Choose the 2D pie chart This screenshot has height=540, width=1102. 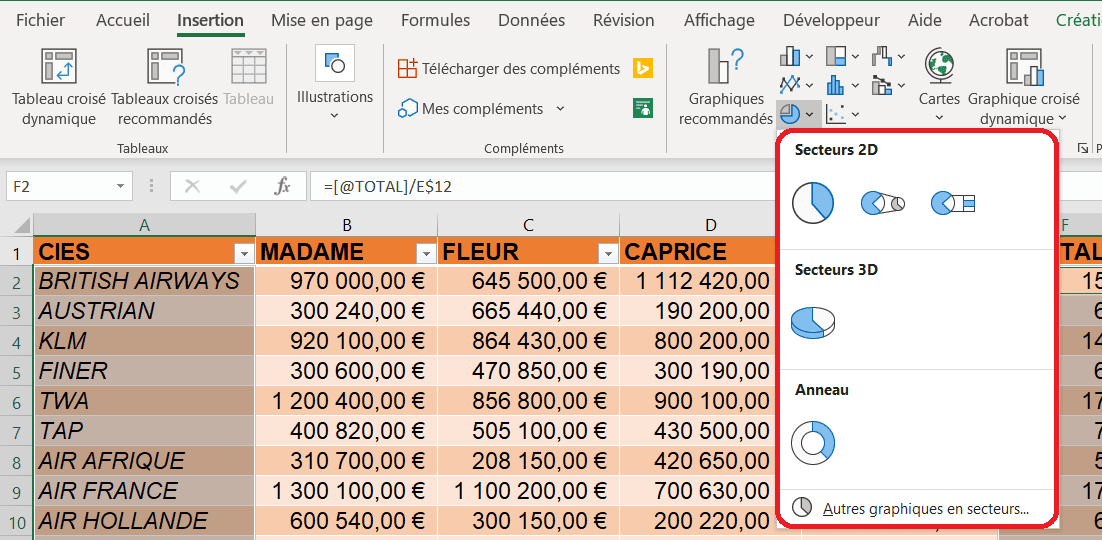pyautogui.click(x=813, y=202)
